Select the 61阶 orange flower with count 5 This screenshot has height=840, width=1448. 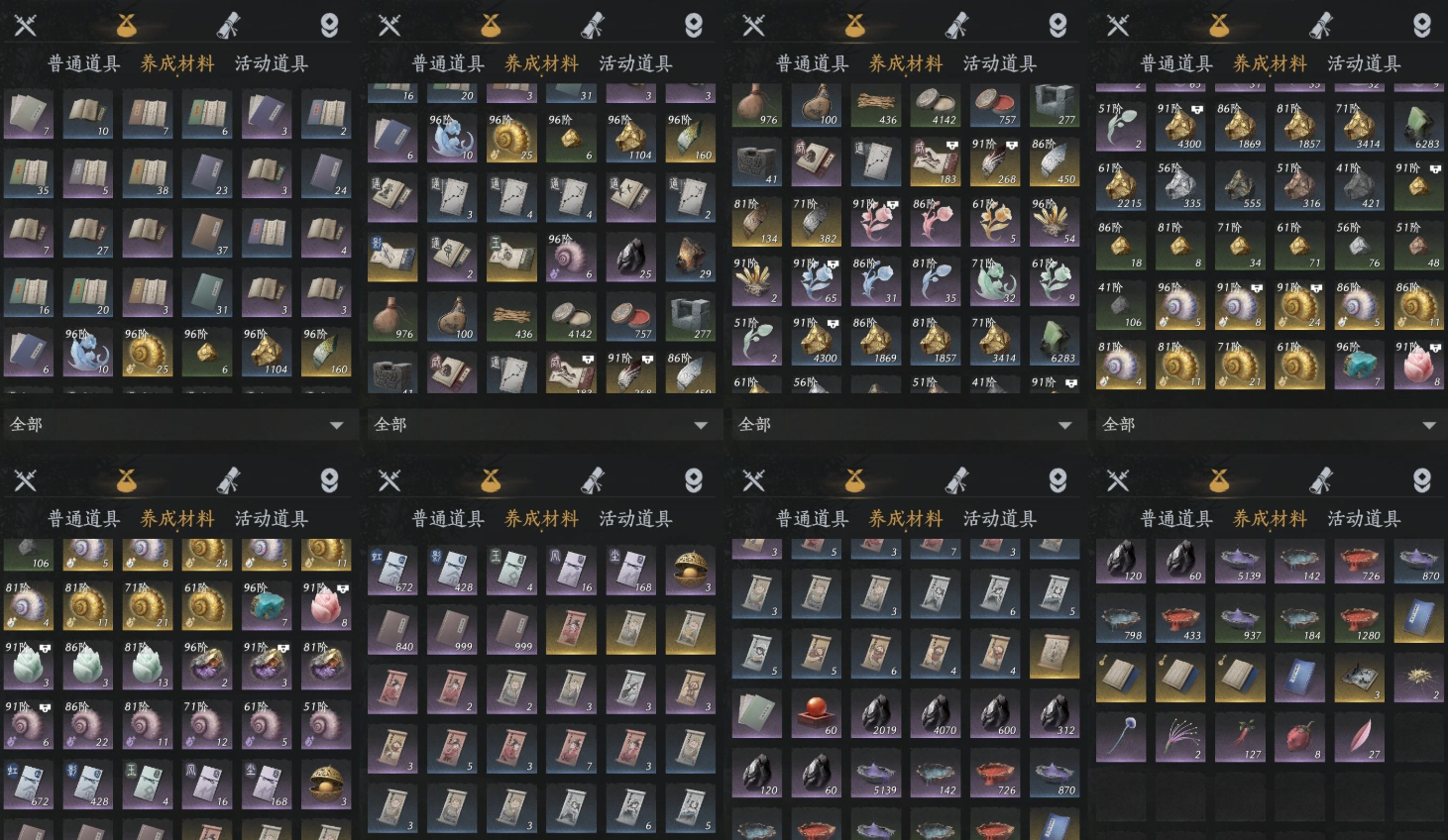(x=995, y=221)
